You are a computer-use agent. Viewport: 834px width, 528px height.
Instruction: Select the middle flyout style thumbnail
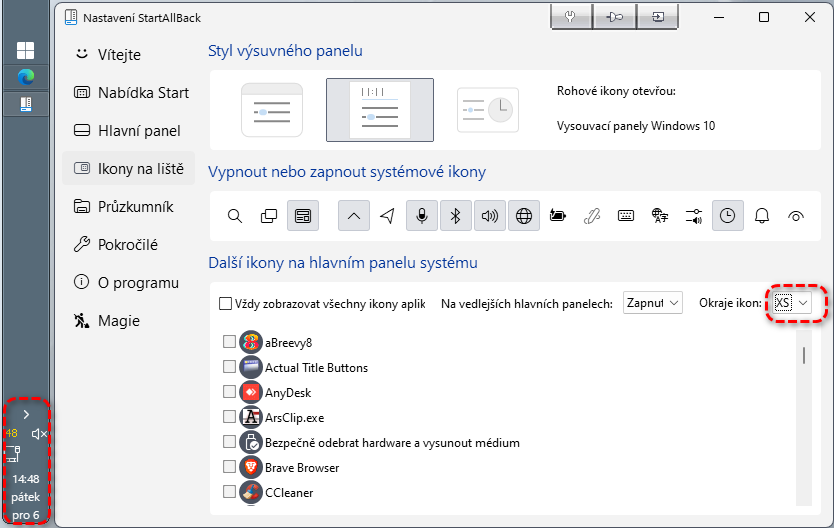coord(380,110)
